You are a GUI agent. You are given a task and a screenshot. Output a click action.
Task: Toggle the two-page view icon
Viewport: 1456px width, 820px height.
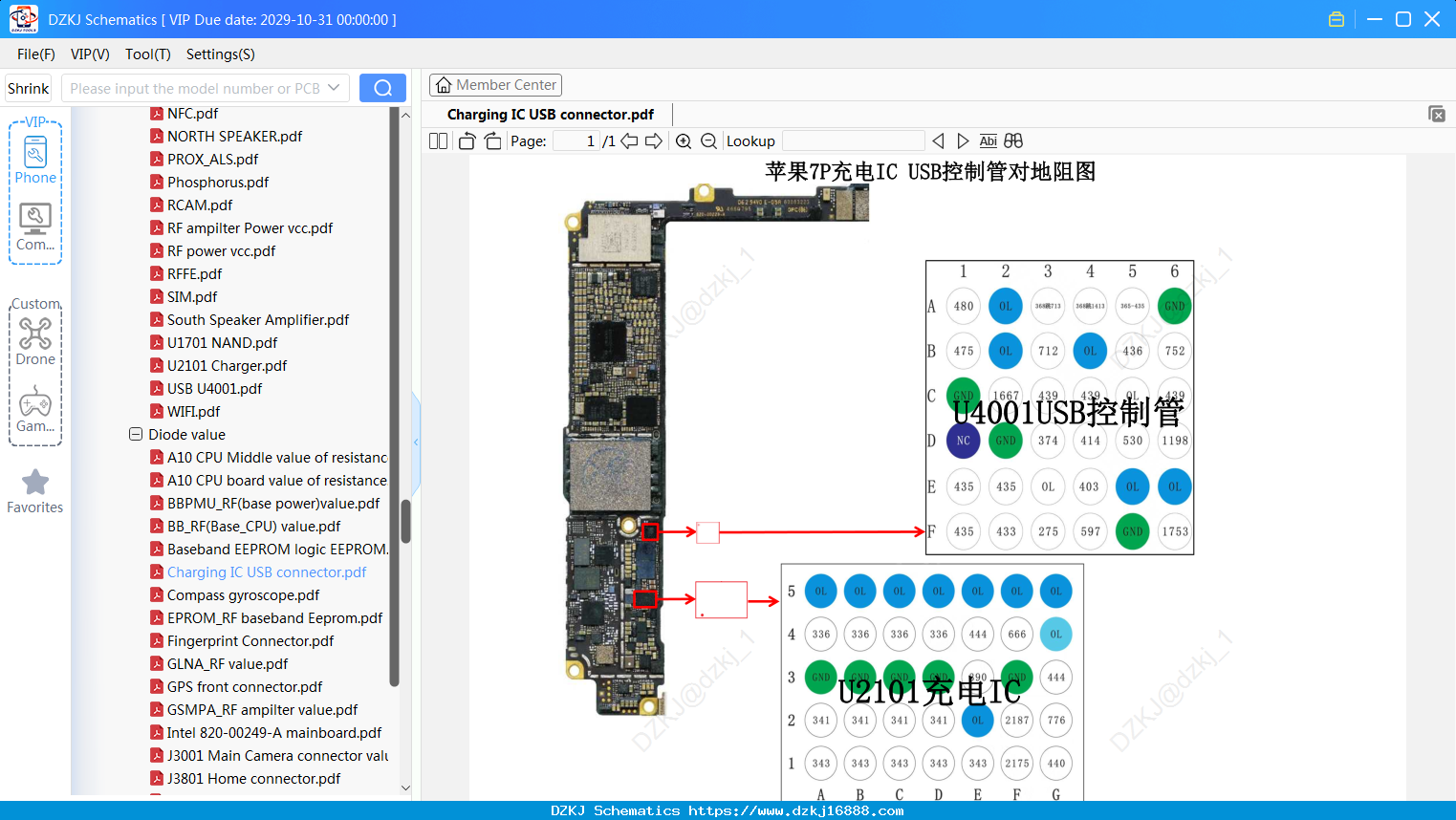click(439, 141)
